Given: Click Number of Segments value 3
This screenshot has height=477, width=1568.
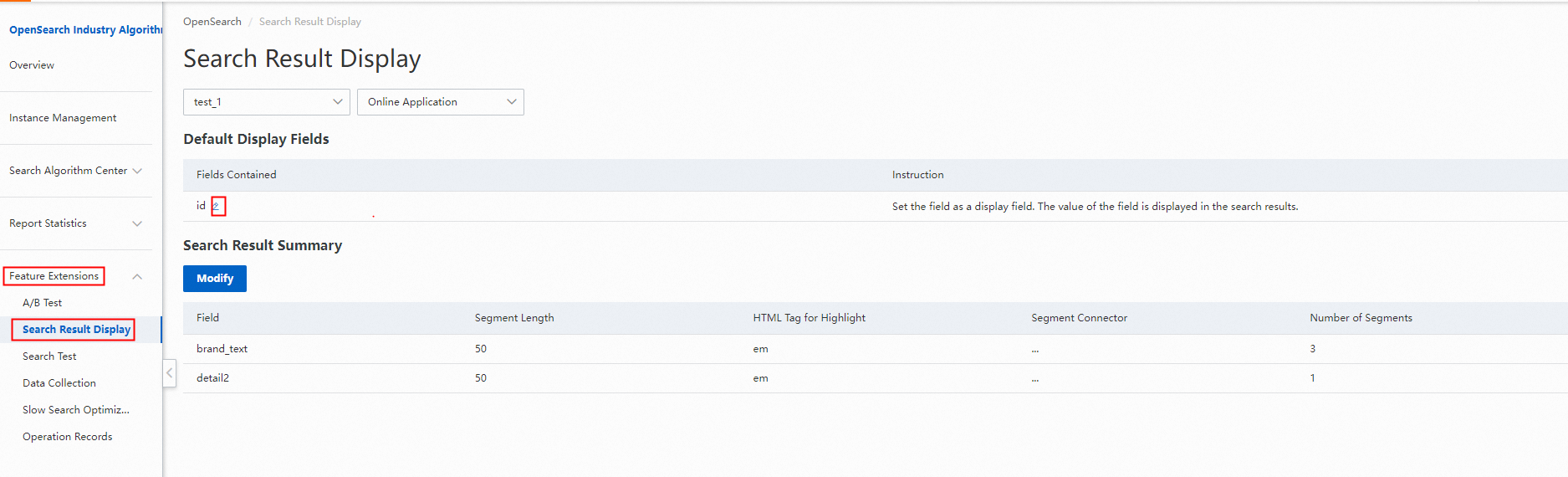Looking at the screenshot, I should [1312, 349].
